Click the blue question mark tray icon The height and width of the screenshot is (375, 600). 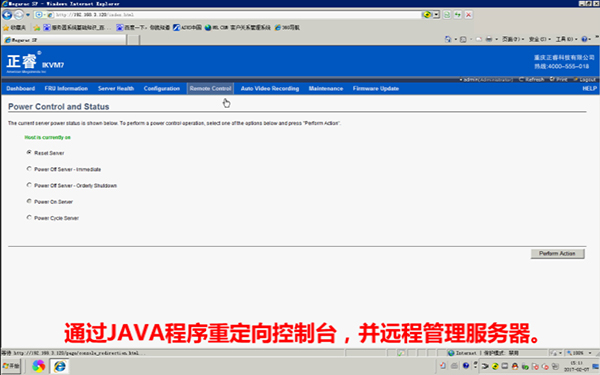(x=466, y=366)
